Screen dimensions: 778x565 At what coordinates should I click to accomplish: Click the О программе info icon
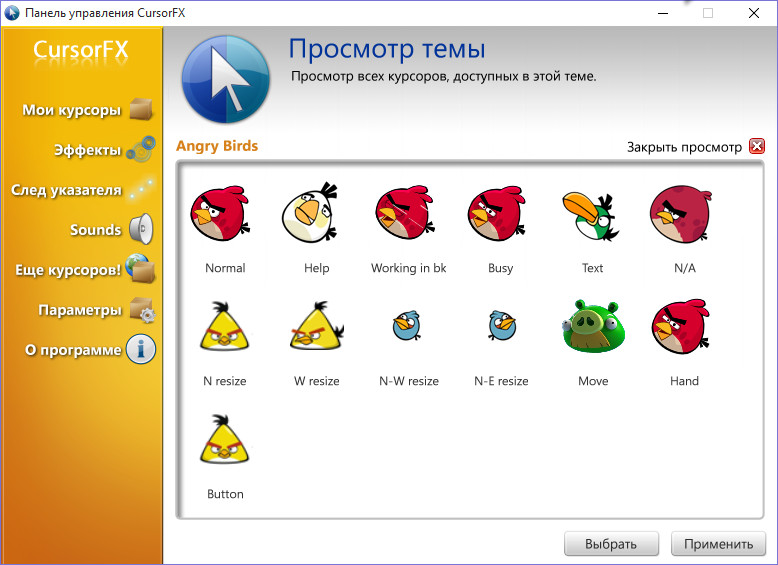pyautogui.click(x=140, y=350)
